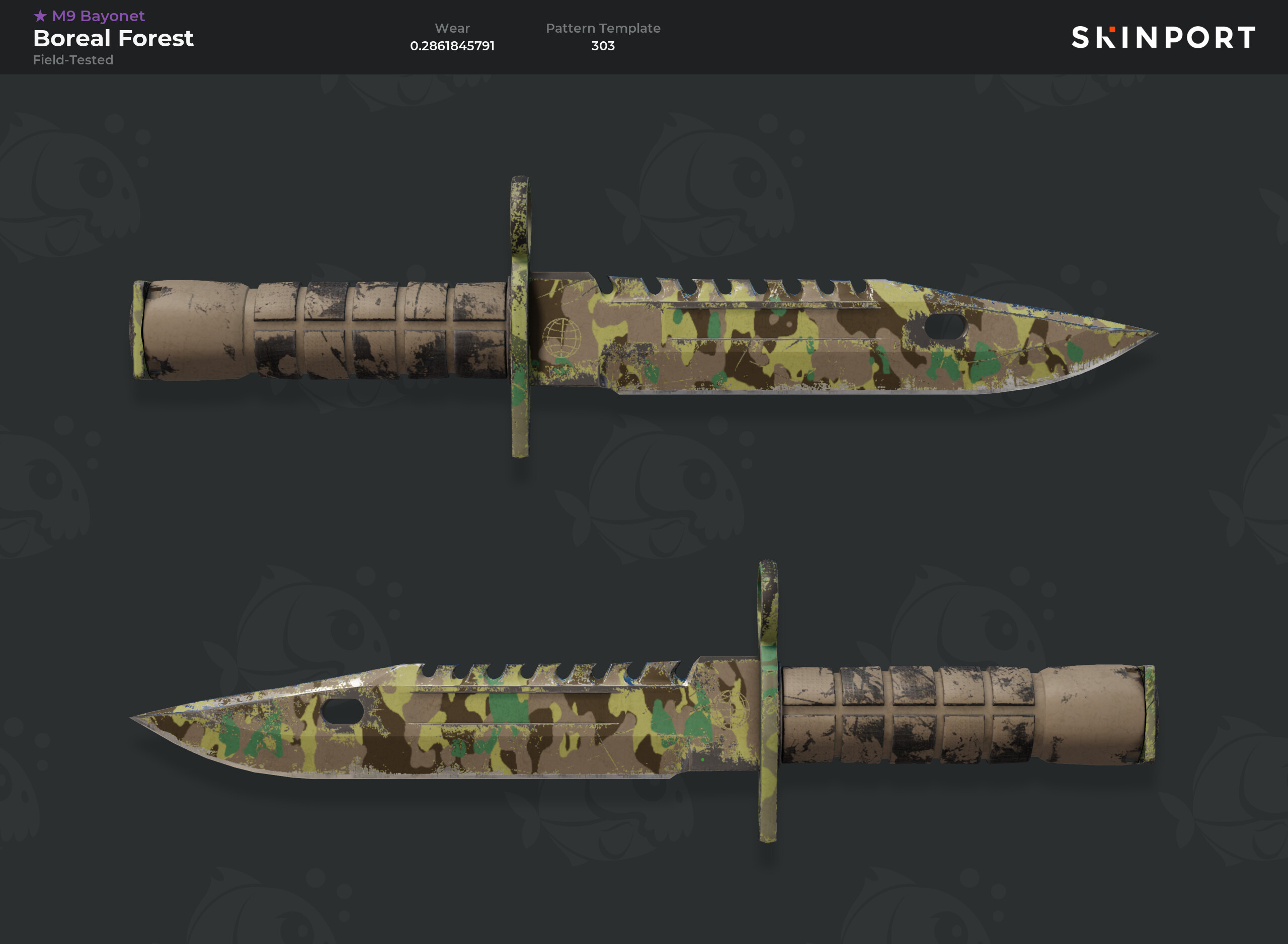The image size is (1288, 944).
Task: Click the Boreal Forest title
Action: pos(113,38)
